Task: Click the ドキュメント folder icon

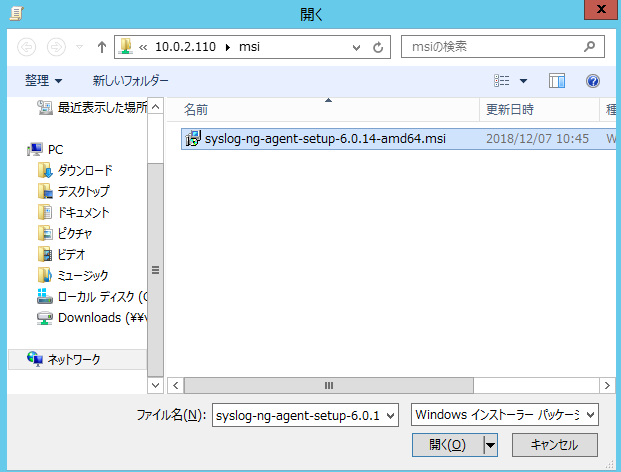Action: (x=45, y=213)
